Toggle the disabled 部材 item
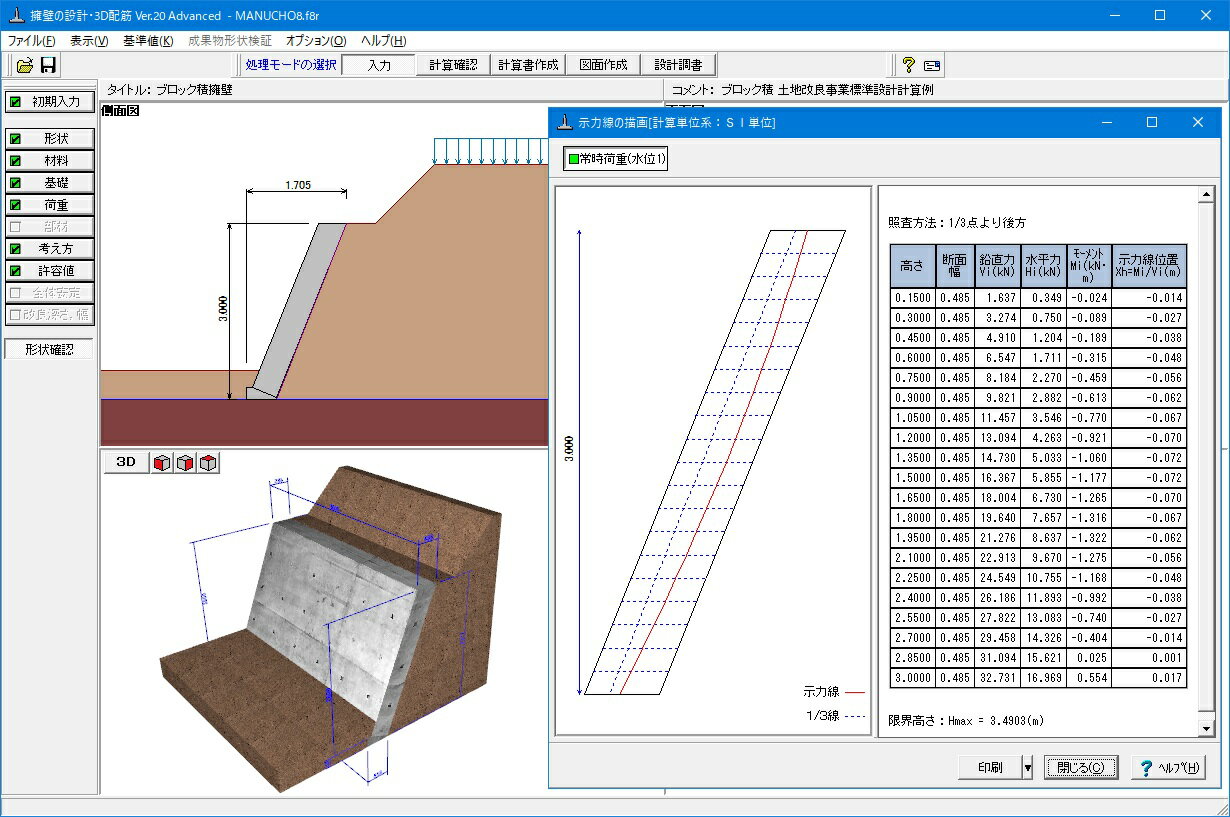Screen dimensions: 1230x817 point(50,227)
